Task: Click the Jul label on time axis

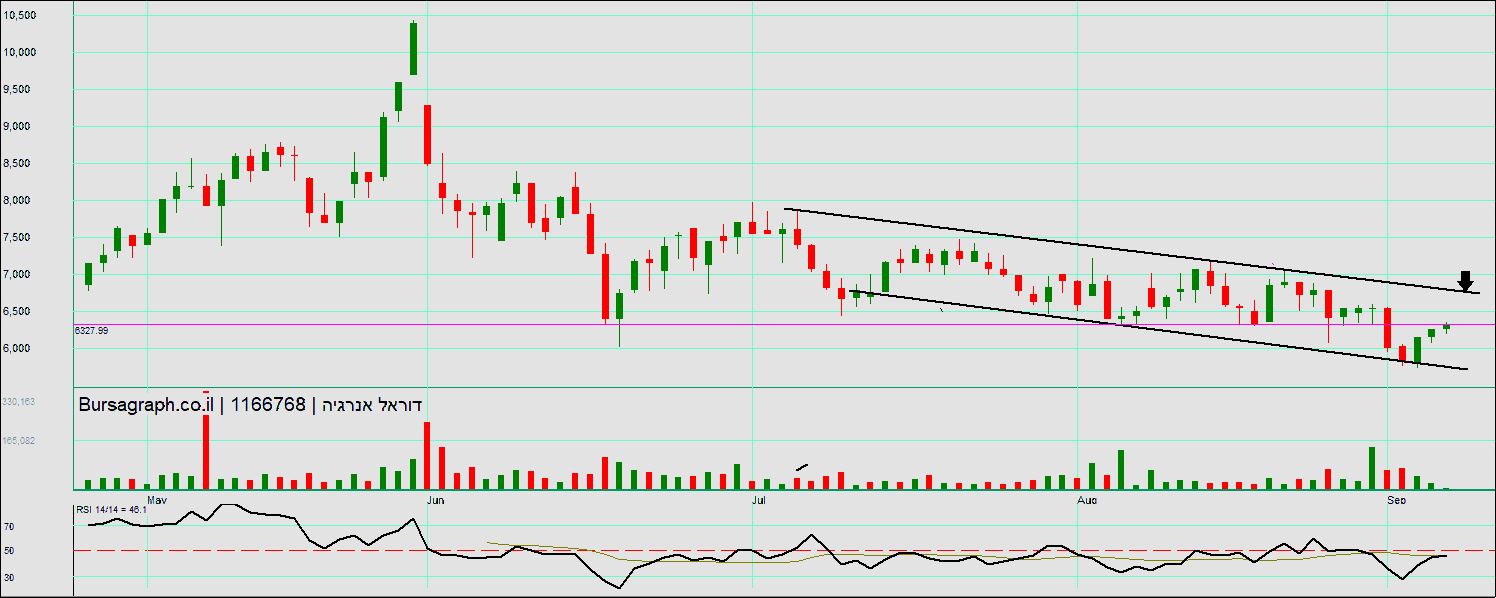Action: coord(758,497)
